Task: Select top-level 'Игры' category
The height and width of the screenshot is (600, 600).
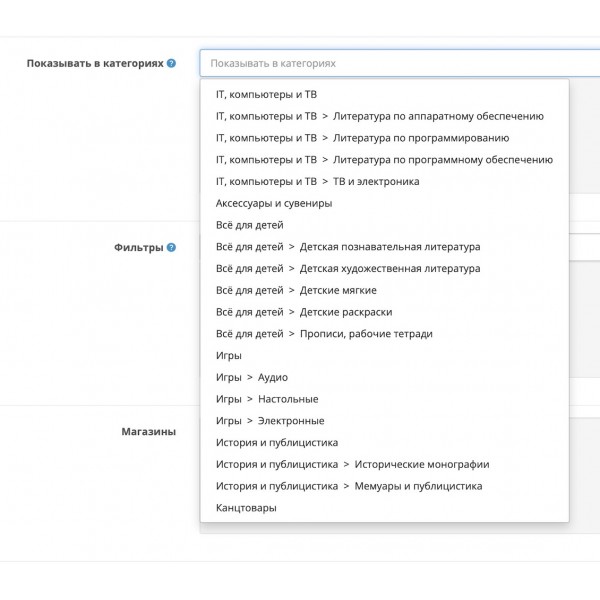Action: click(229, 355)
